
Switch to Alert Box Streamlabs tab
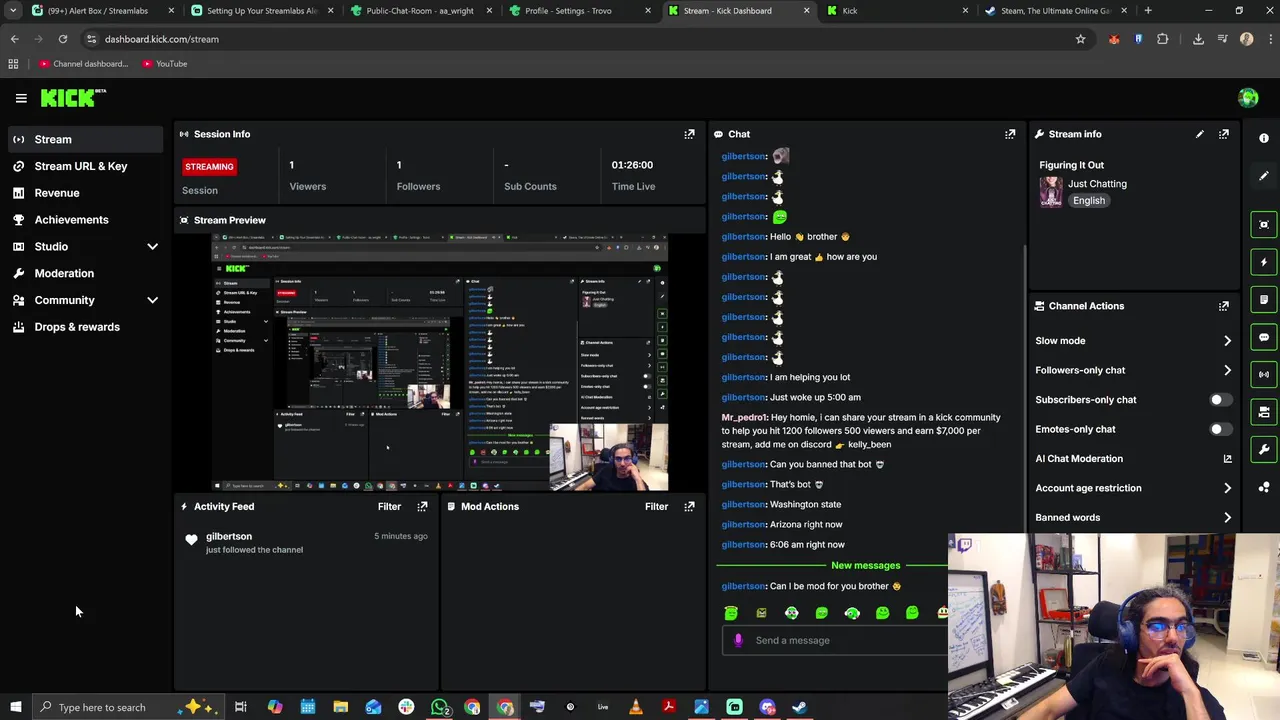[102, 11]
